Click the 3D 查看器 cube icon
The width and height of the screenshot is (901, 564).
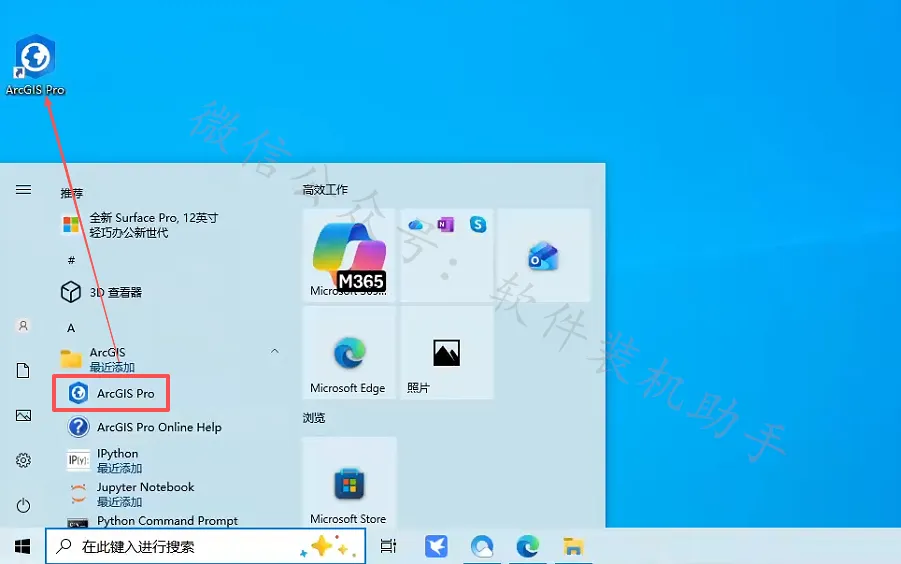[71, 292]
